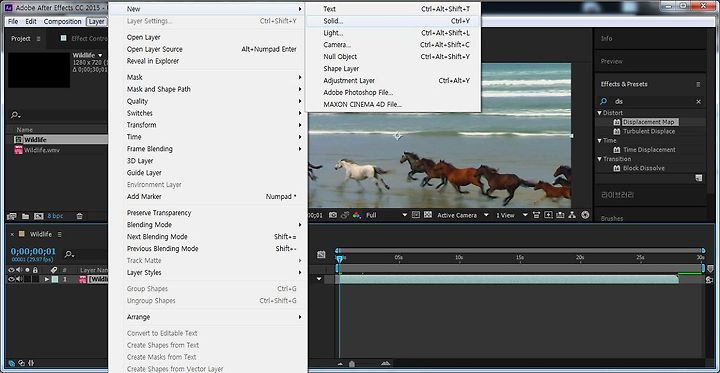
Task: Click Open Layer menu entry
Action: tap(208, 37)
